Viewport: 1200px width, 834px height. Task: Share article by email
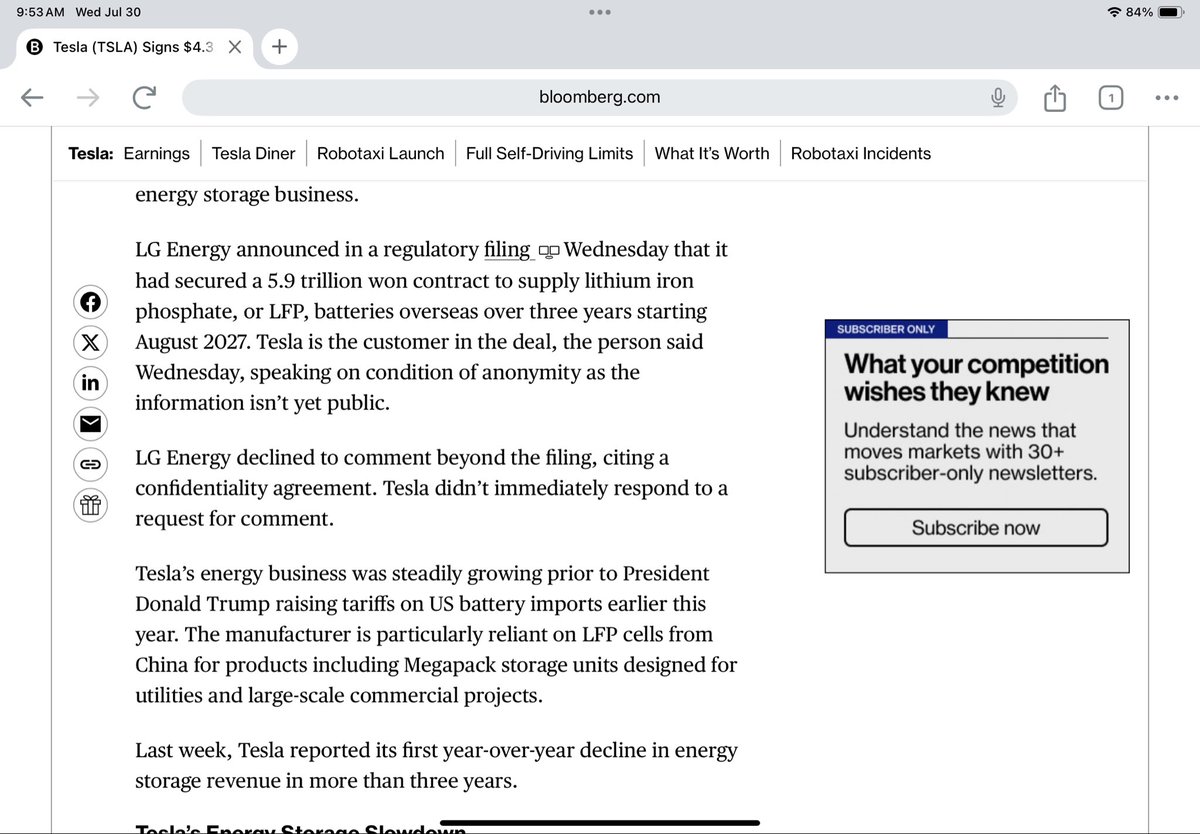[90, 424]
